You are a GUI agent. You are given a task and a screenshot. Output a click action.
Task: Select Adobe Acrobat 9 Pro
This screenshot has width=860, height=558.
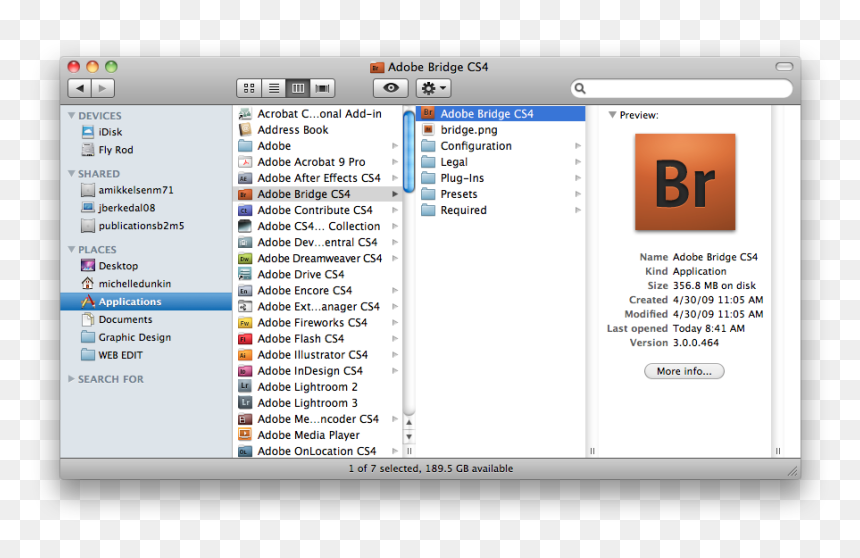318,162
